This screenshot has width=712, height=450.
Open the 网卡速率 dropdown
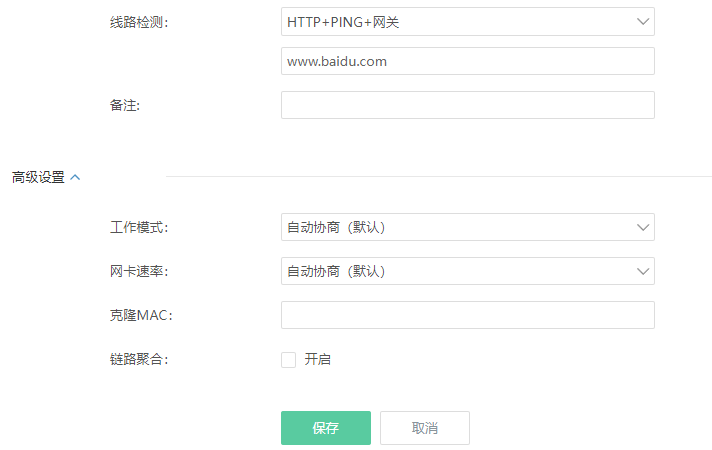[468, 271]
